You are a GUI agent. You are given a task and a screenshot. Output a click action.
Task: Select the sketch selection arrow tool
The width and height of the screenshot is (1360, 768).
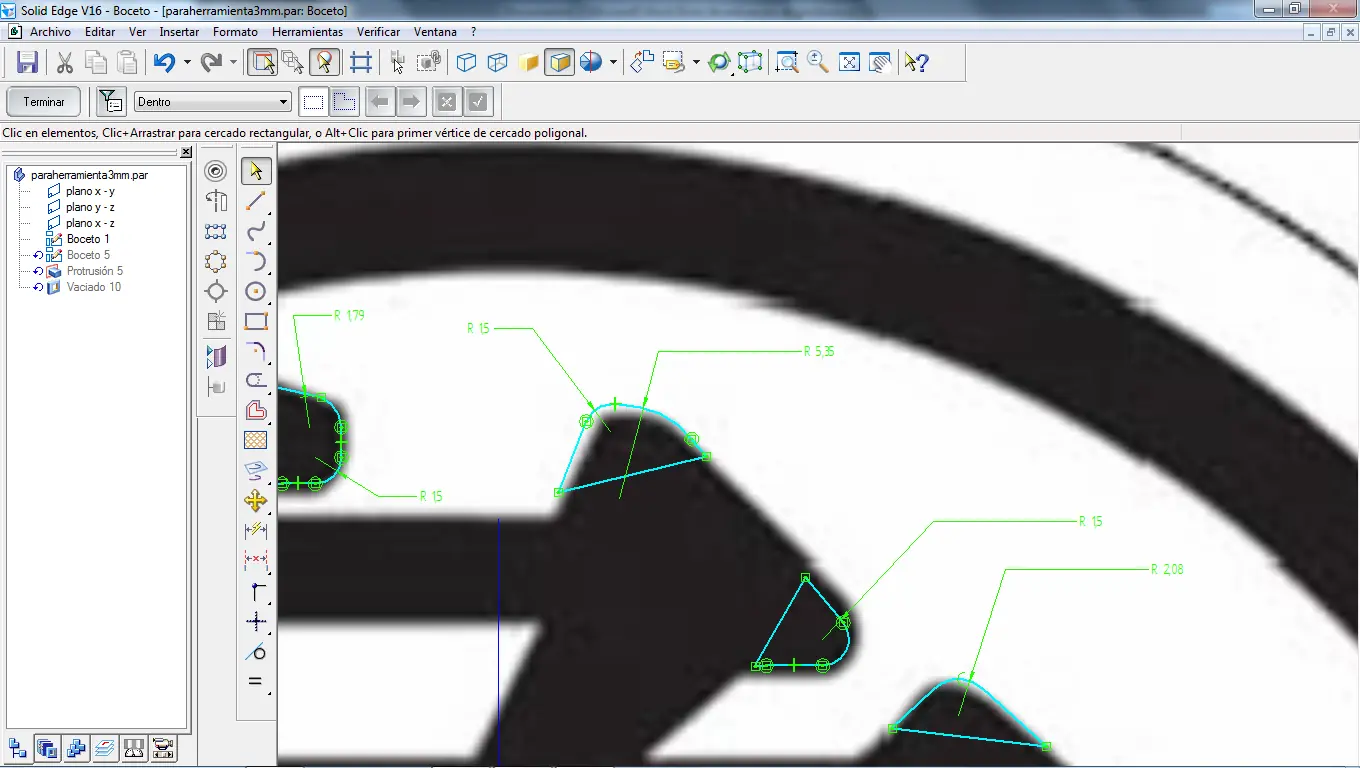(x=256, y=170)
